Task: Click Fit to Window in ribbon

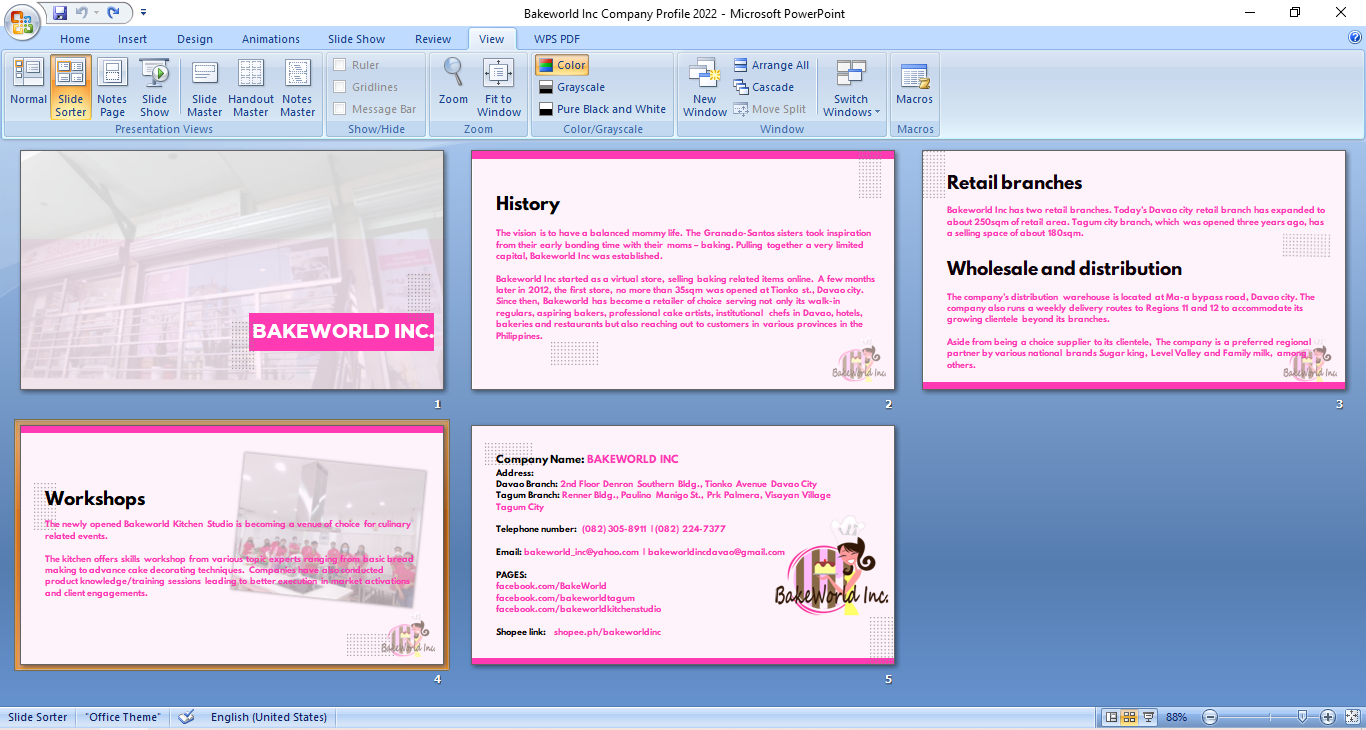Action: (499, 87)
